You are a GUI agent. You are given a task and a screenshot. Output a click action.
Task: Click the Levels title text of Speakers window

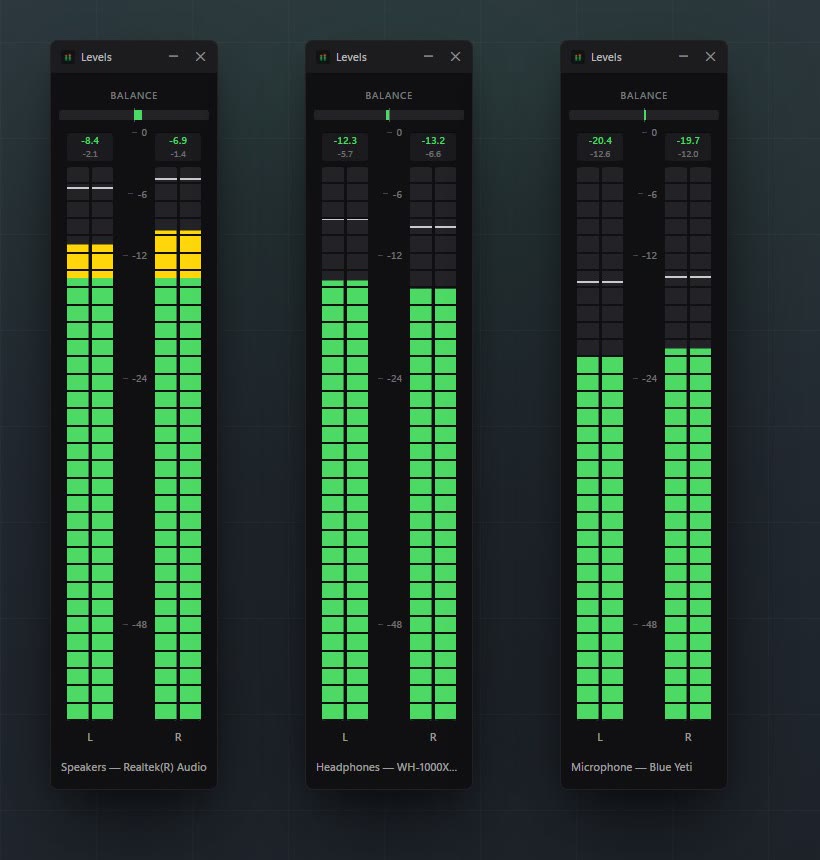[96, 57]
